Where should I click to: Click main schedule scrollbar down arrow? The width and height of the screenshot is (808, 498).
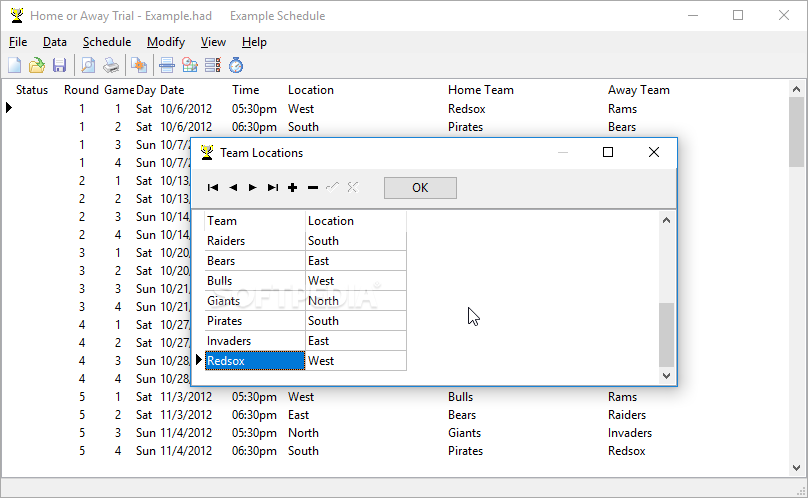click(x=796, y=468)
